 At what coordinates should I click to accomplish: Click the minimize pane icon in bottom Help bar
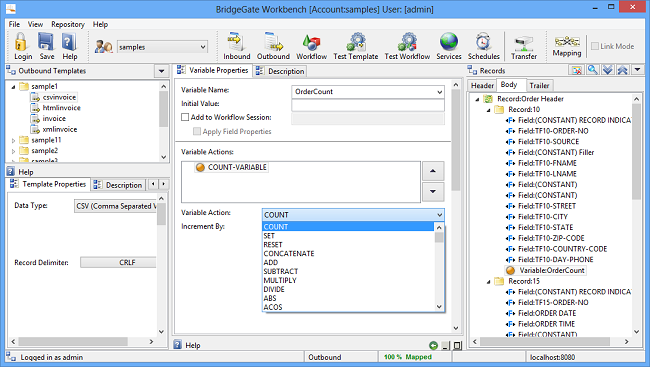pyautogui.click(x=446, y=345)
